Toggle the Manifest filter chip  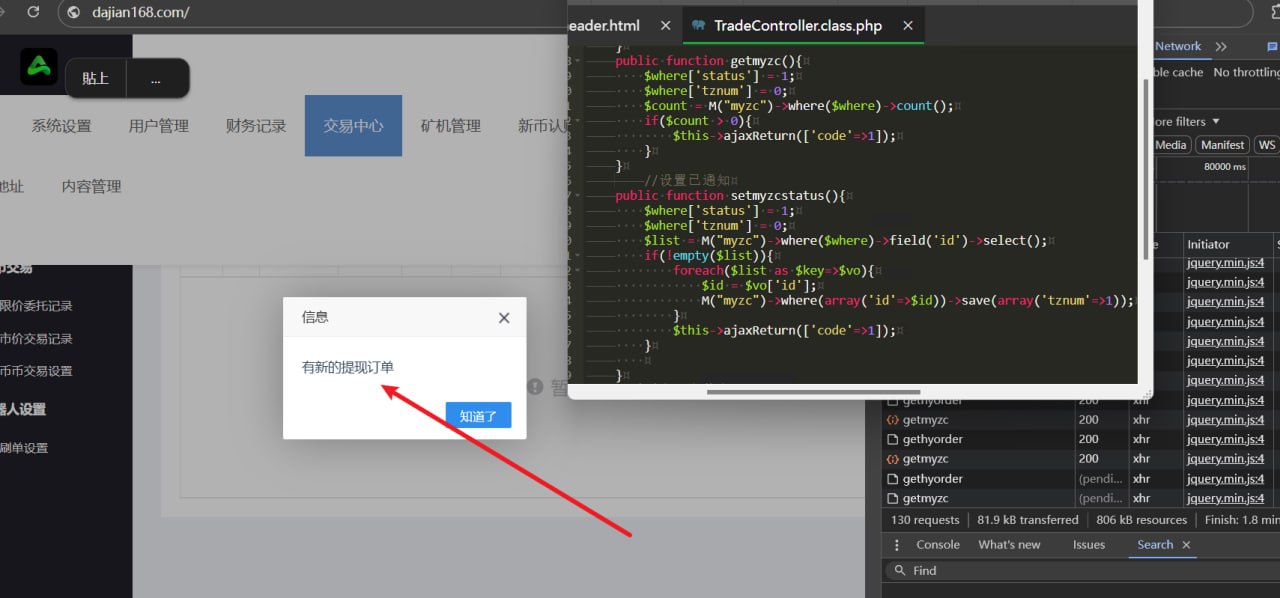click(1223, 145)
